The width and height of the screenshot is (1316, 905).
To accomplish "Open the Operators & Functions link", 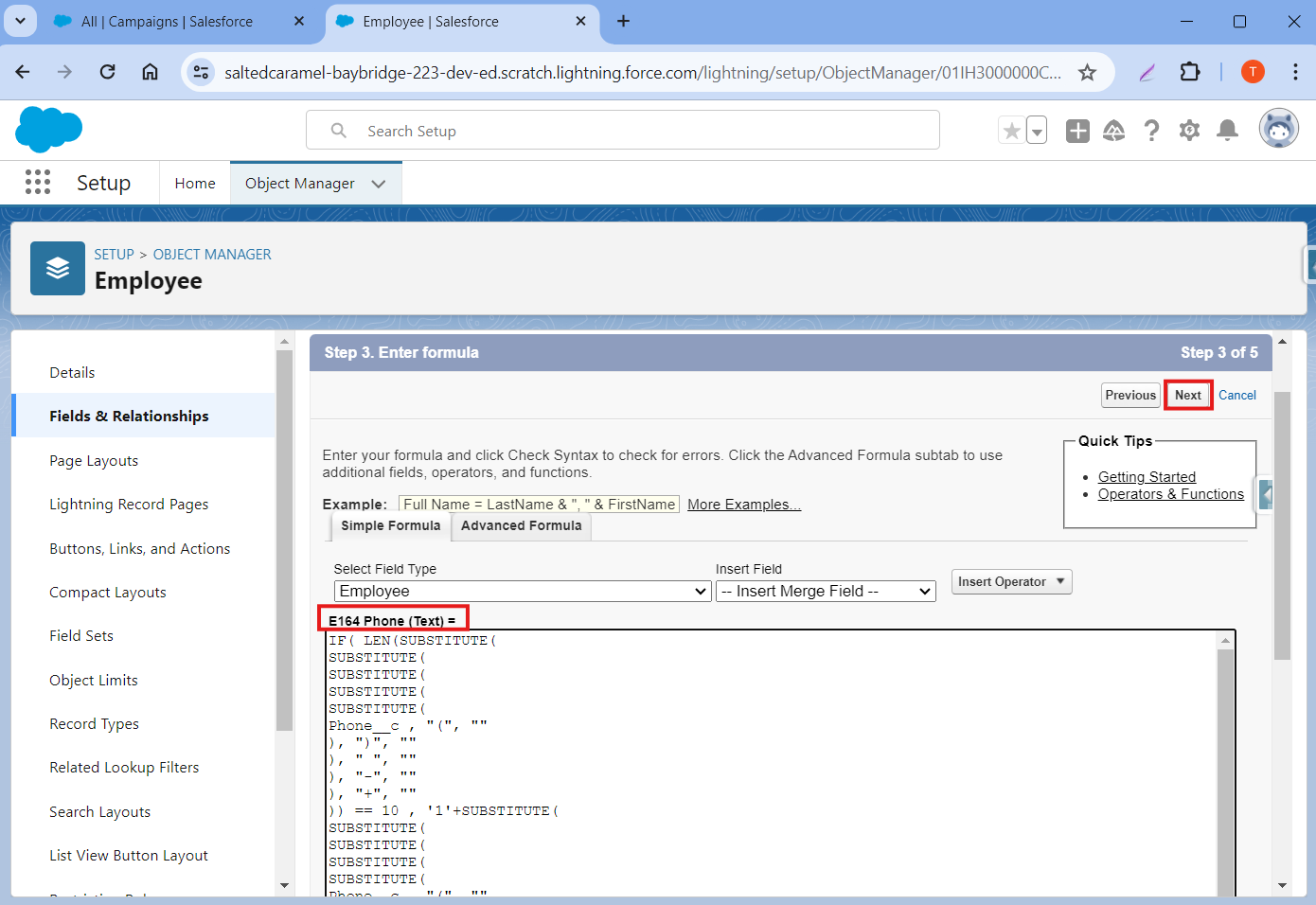I will 1171,494.
